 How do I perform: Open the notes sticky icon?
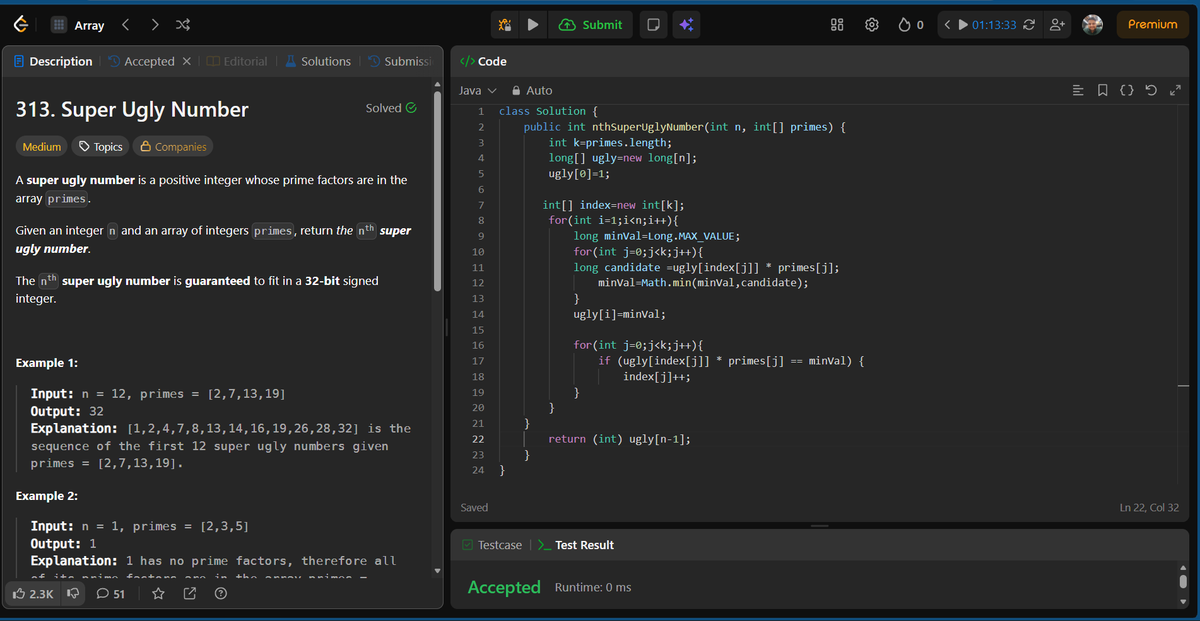click(652, 25)
